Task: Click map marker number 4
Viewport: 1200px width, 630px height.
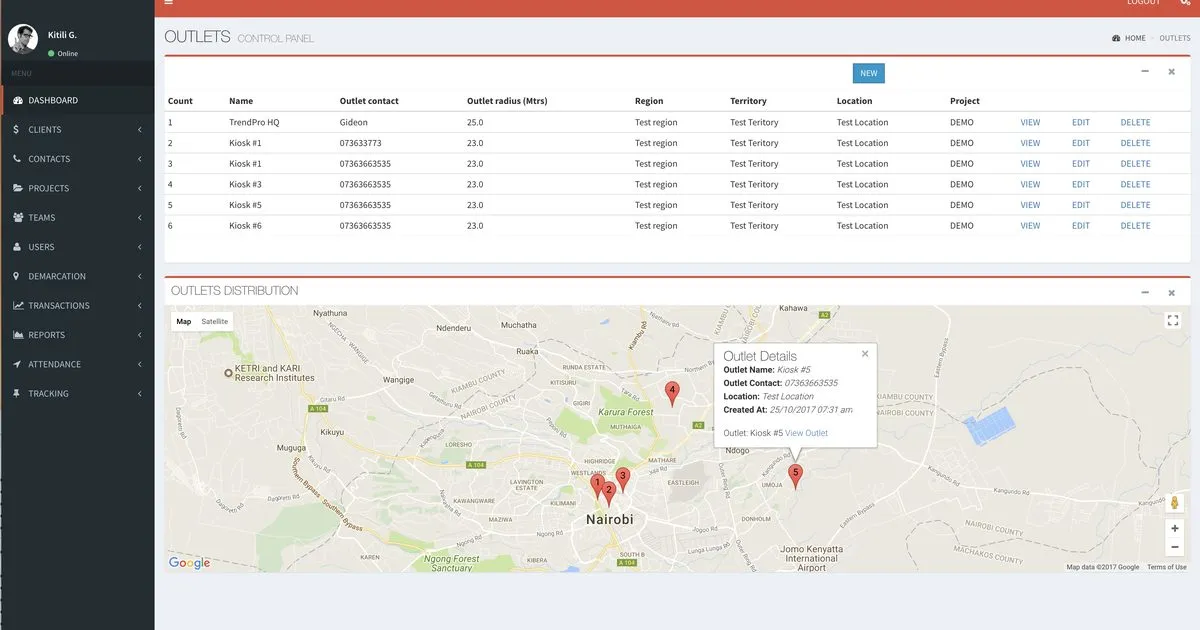Action: coord(672,394)
